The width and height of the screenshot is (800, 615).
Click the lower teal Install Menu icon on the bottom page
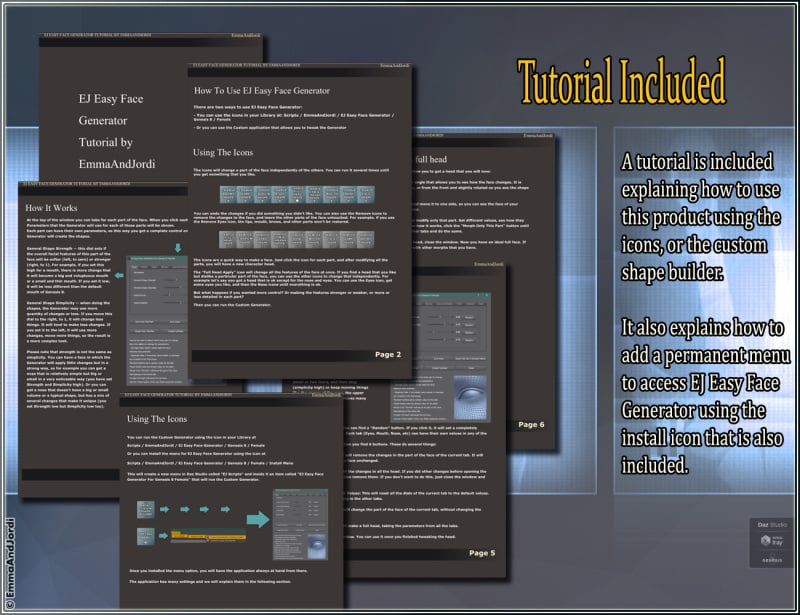click(x=146, y=536)
